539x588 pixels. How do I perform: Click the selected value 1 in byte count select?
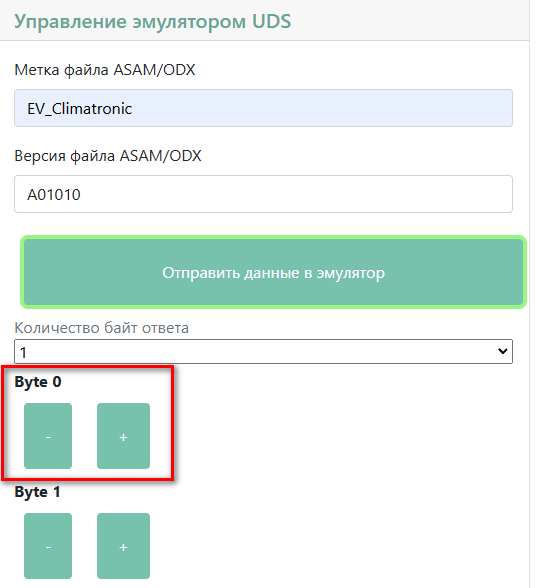click(x=23, y=352)
